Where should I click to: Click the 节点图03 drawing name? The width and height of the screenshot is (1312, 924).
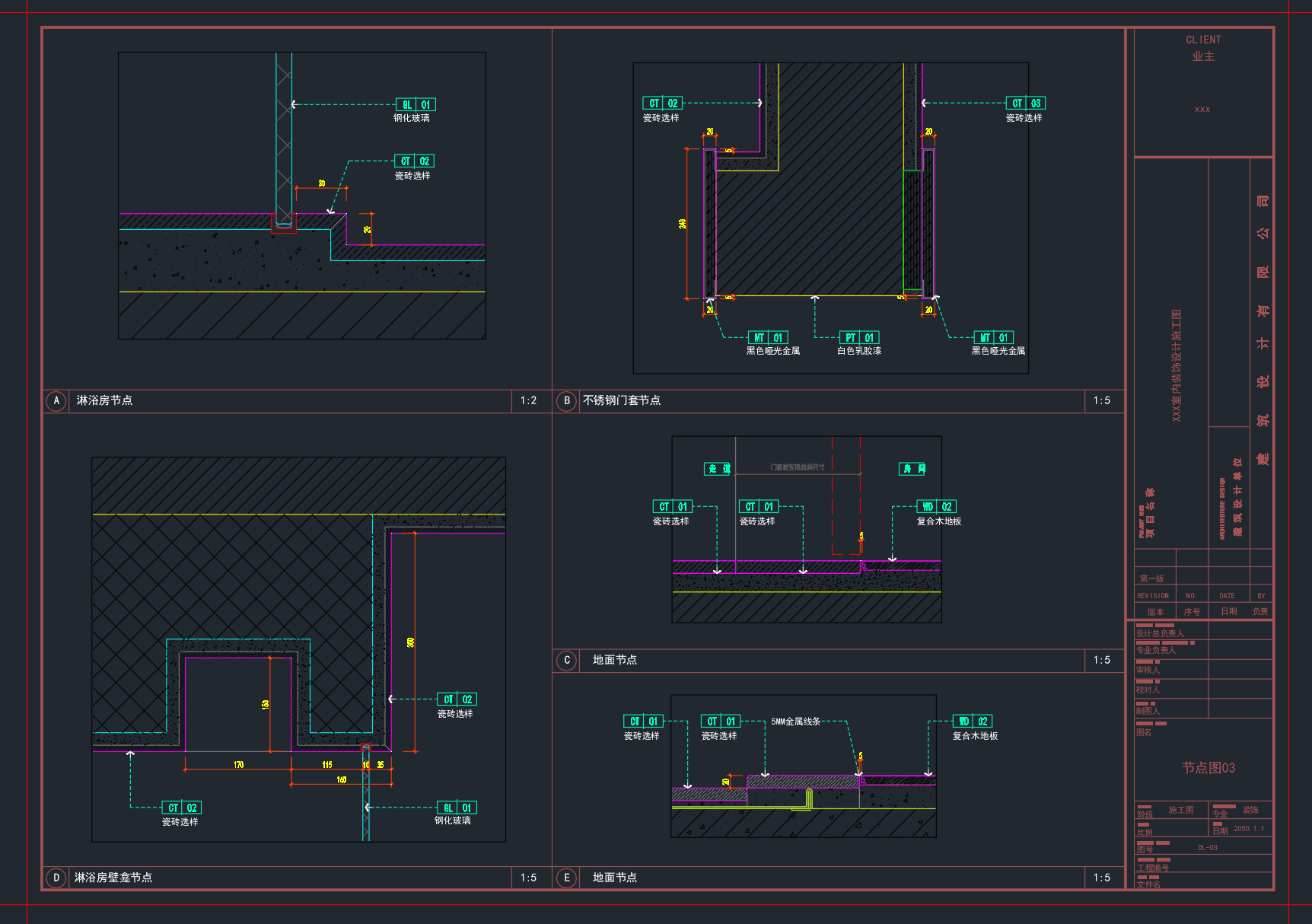1209,768
